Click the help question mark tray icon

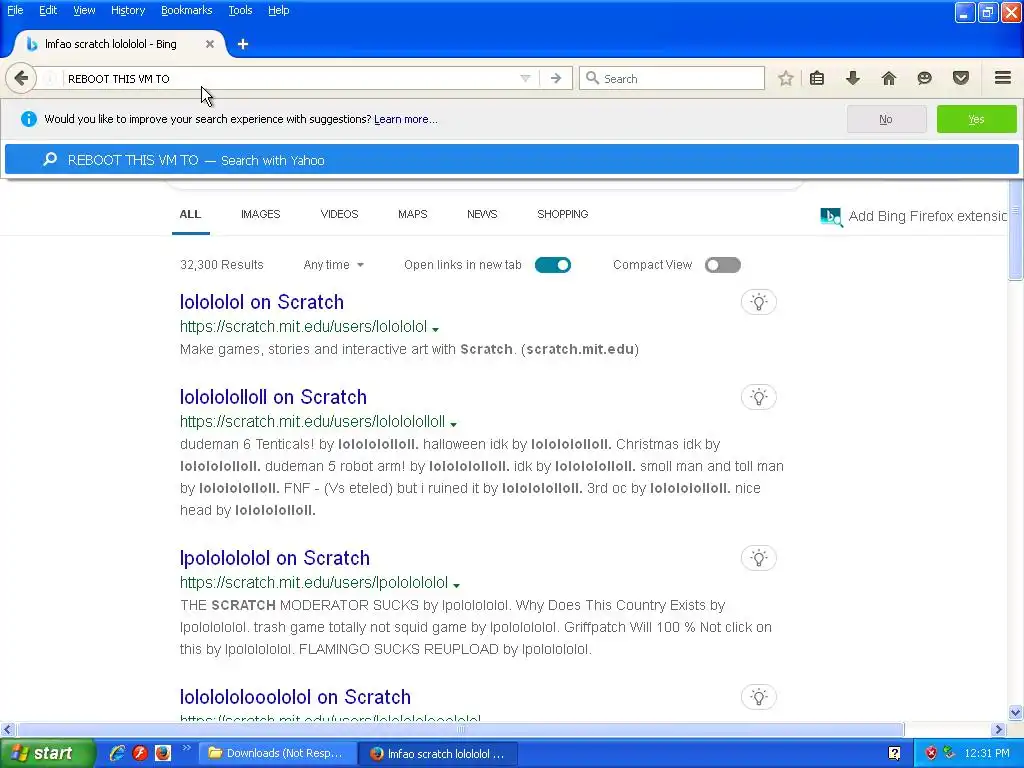click(895, 753)
